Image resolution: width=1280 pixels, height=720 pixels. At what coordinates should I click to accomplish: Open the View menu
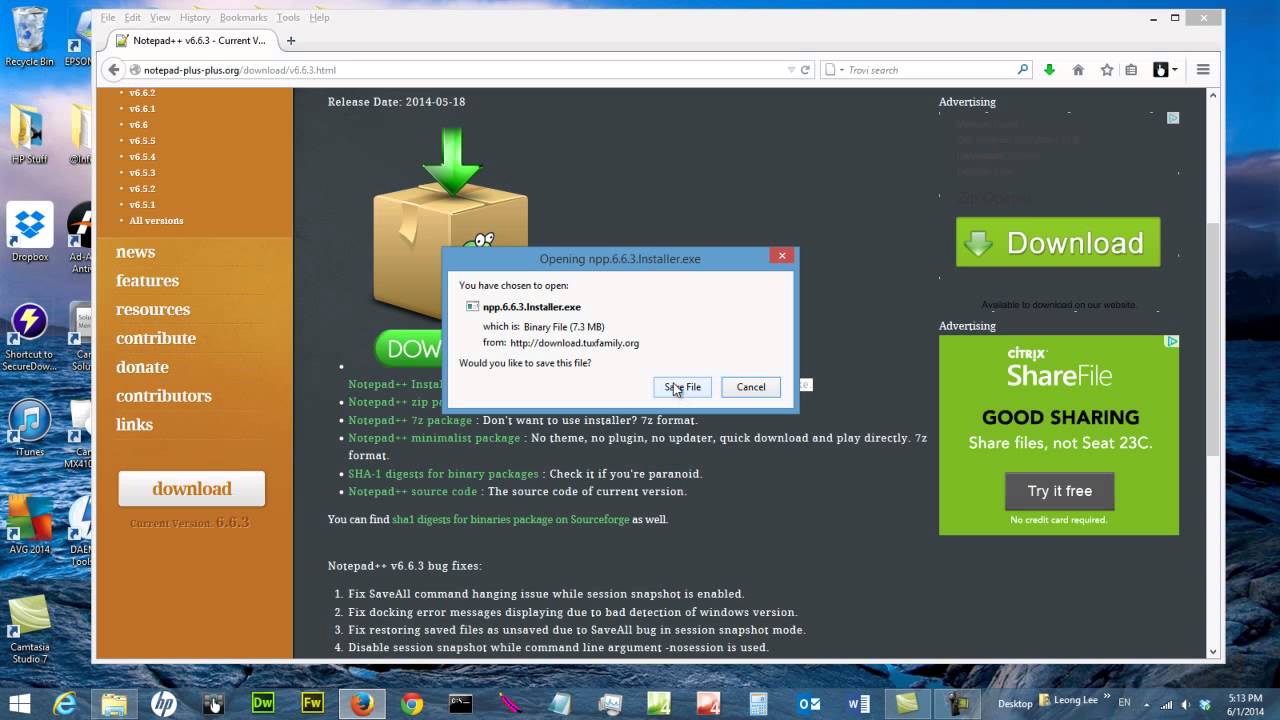160,18
